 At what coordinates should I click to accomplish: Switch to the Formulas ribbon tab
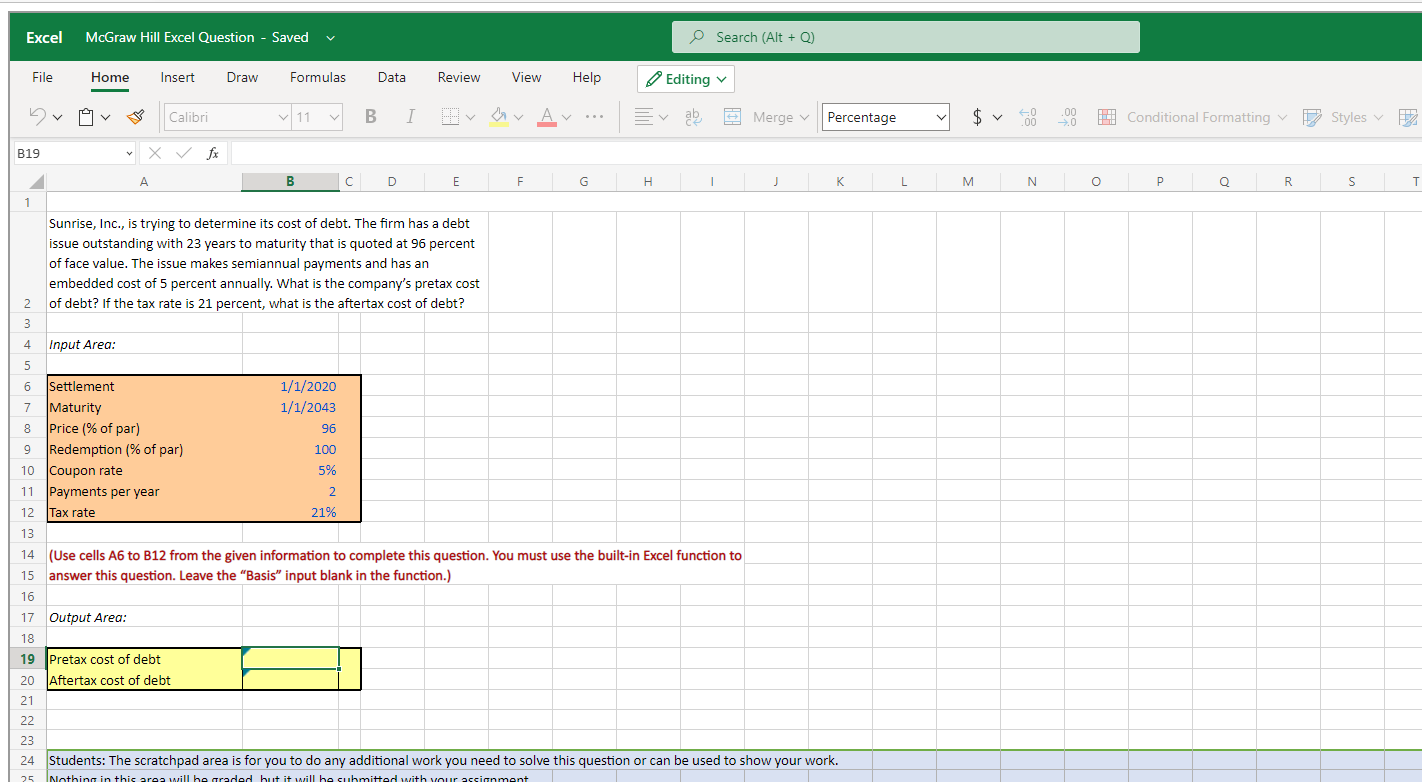pos(317,77)
